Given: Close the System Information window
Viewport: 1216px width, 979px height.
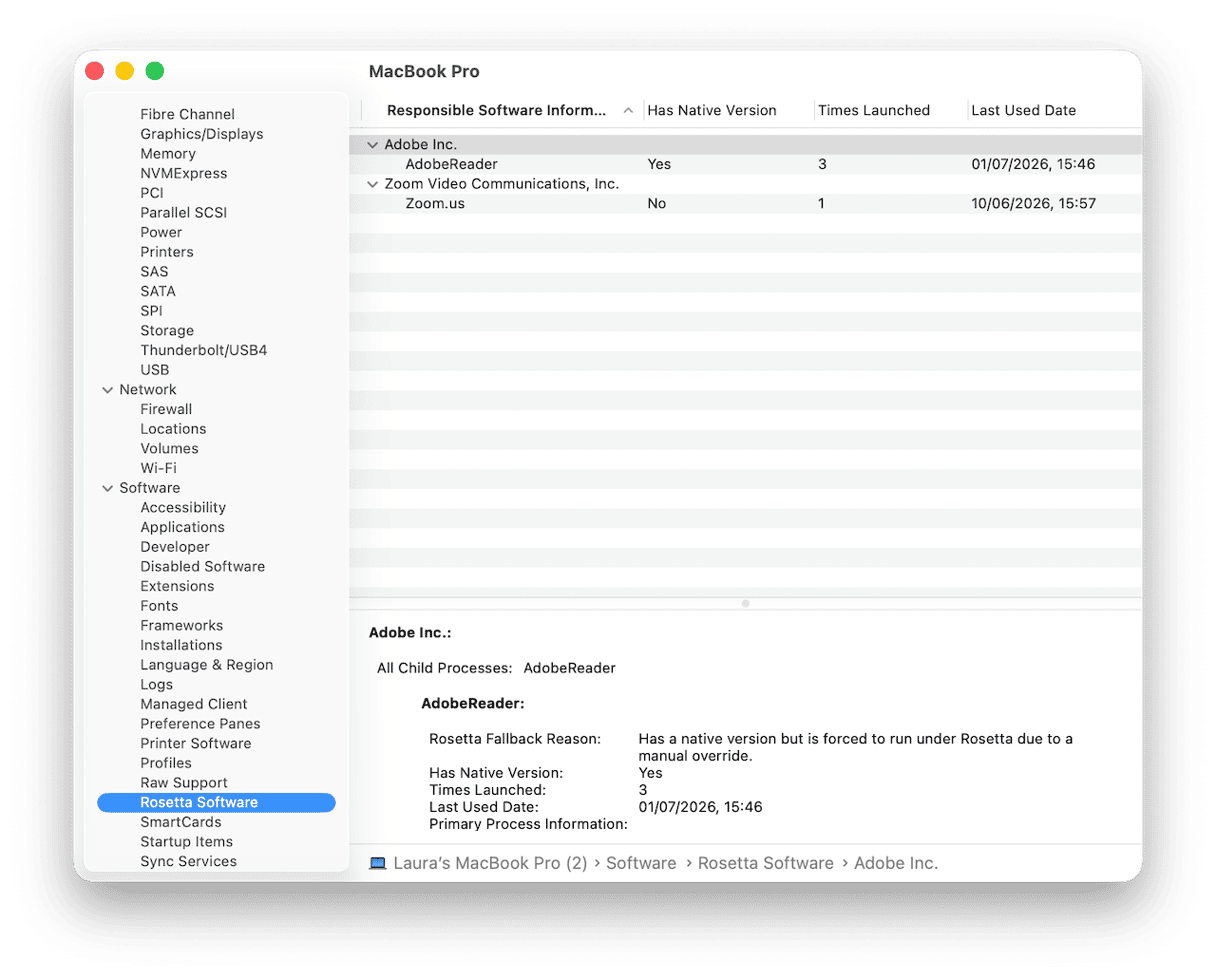Looking at the screenshot, I should click(94, 71).
